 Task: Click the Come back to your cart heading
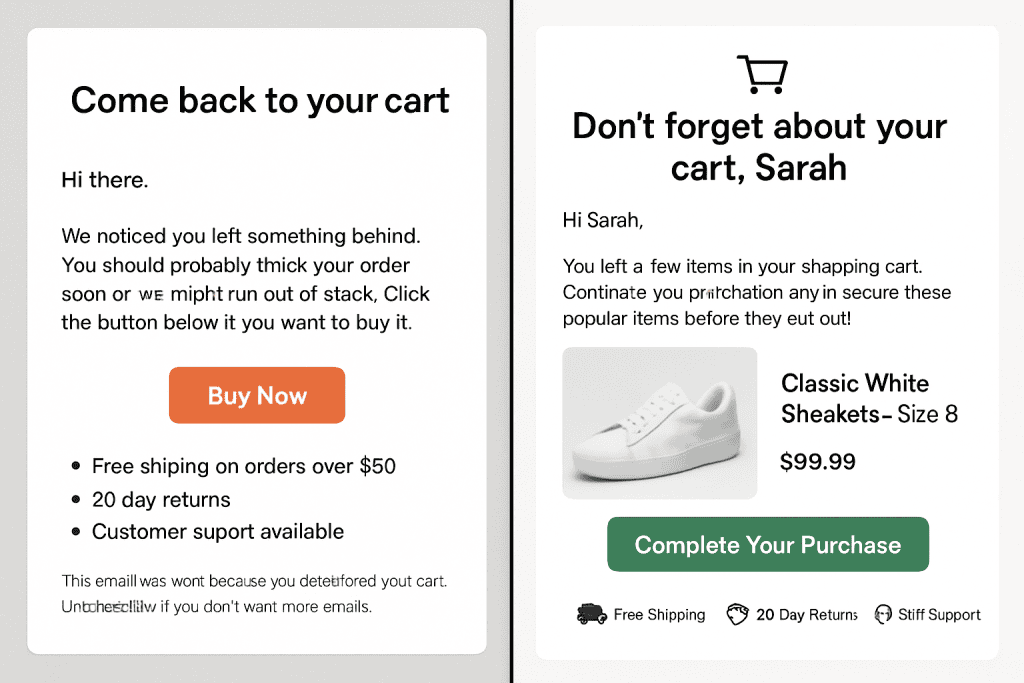point(260,101)
